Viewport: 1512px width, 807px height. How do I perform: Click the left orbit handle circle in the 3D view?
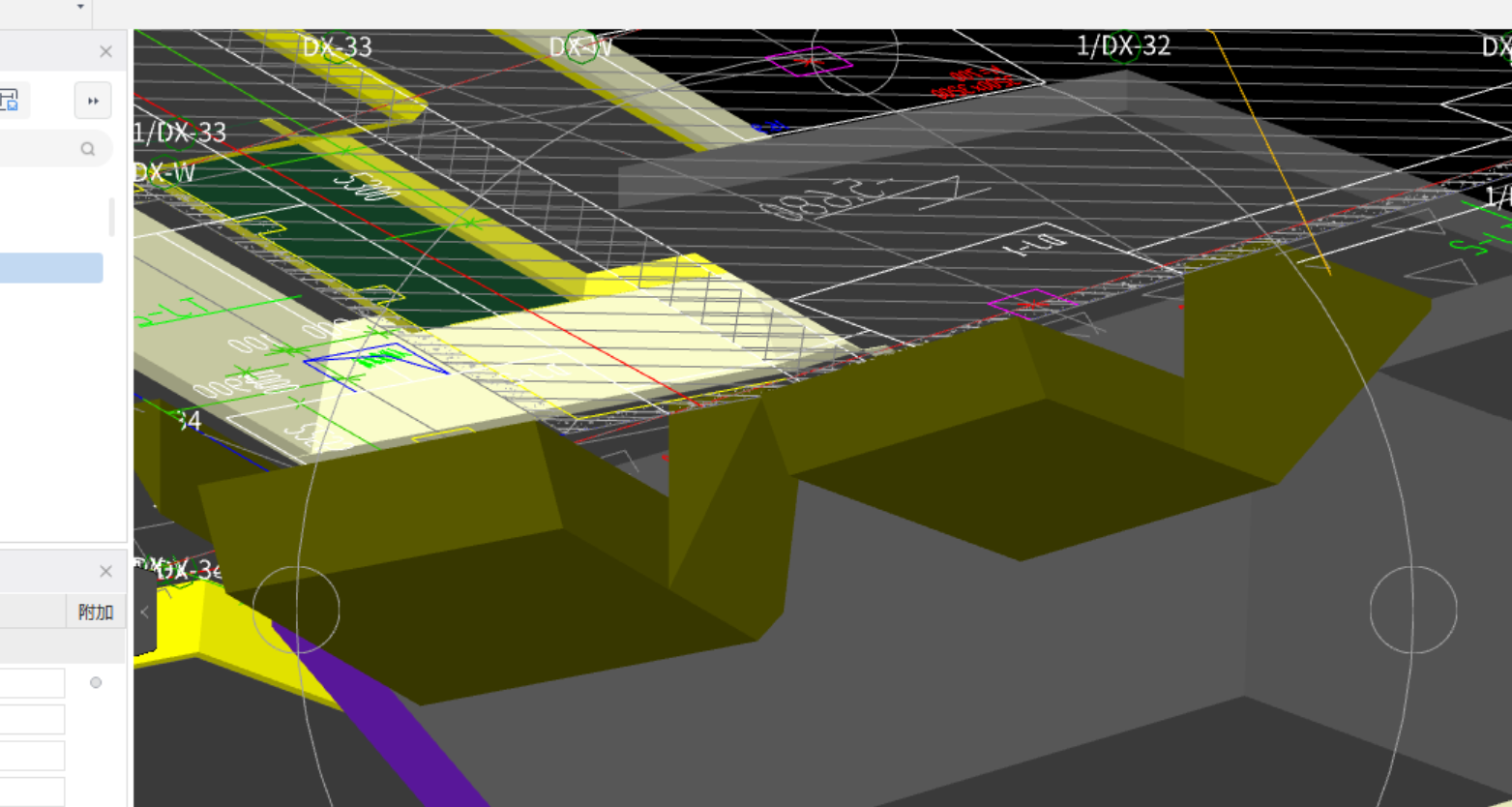(x=296, y=610)
